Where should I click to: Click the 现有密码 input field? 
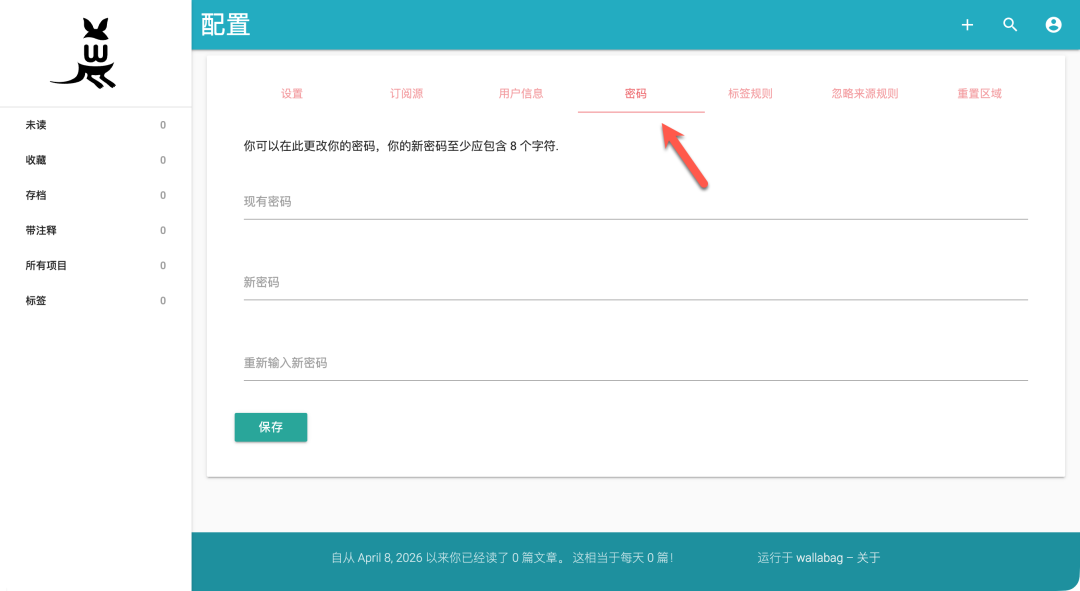coord(635,202)
